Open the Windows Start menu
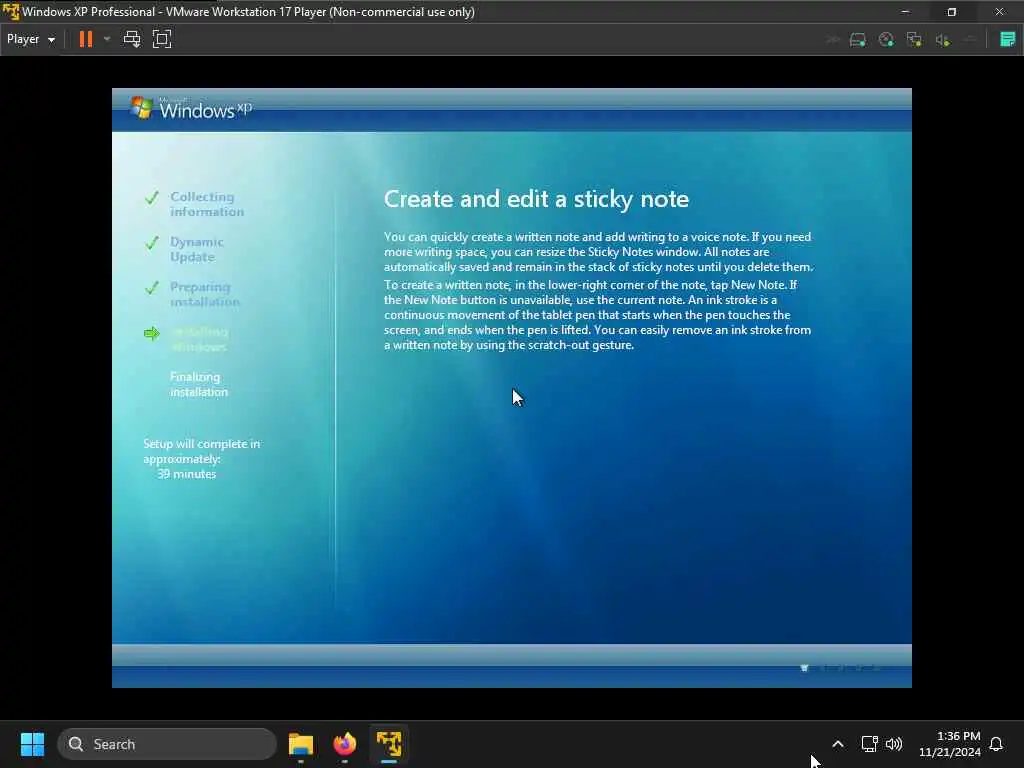This screenshot has height=768, width=1024. tap(32, 744)
